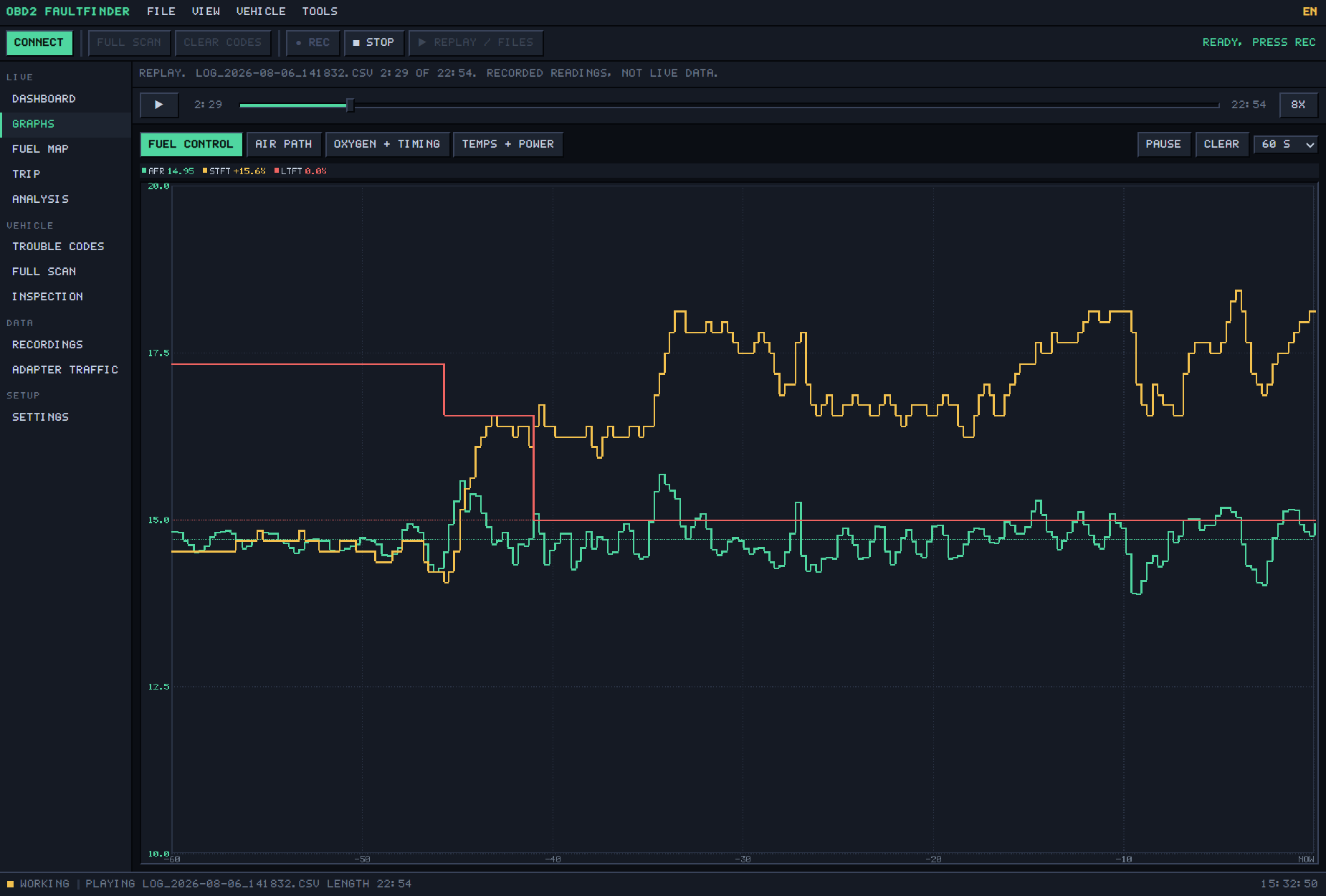The width and height of the screenshot is (1326, 896).
Task: Click the OBD2 FAULTFINDER app title
Action: click(x=68, y=11)
